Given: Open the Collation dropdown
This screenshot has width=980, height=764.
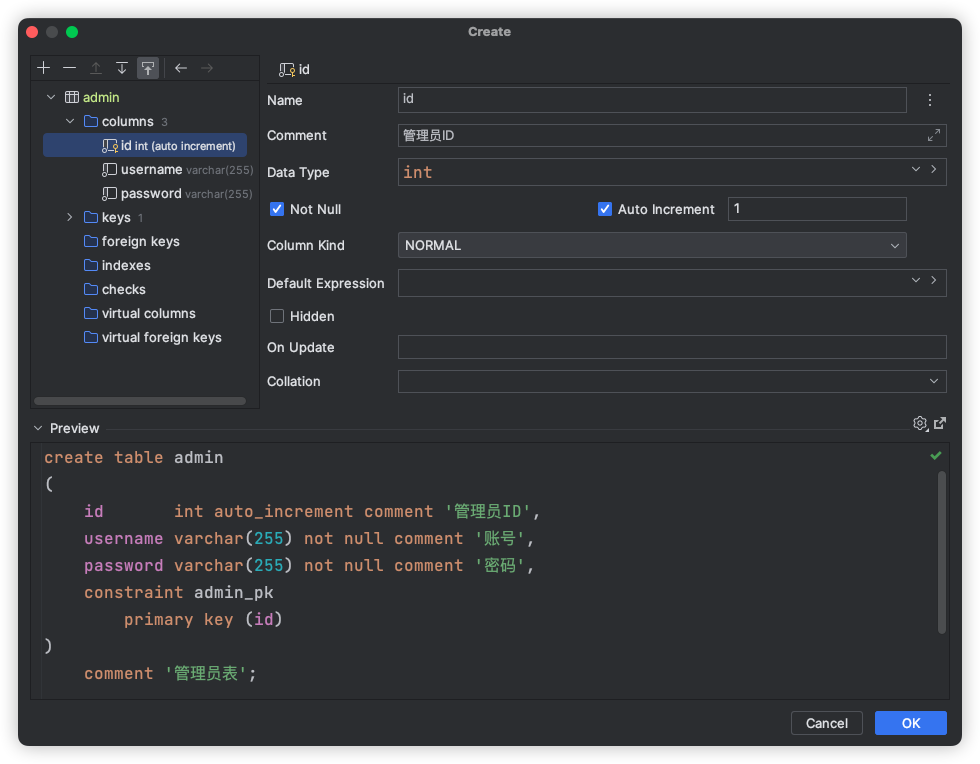Looking at the screenshot, I should click(672, 381).
